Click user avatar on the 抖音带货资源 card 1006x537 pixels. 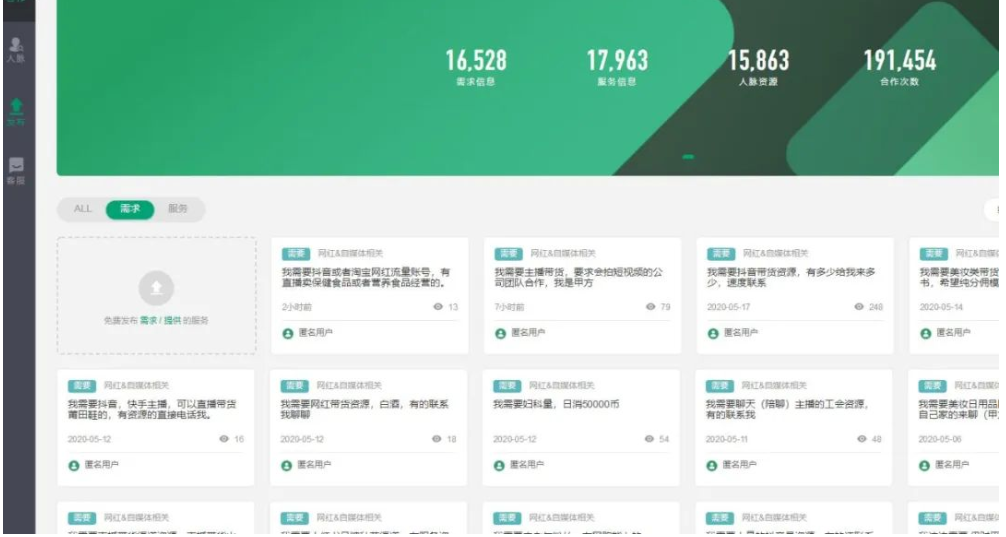pos(713,334)
